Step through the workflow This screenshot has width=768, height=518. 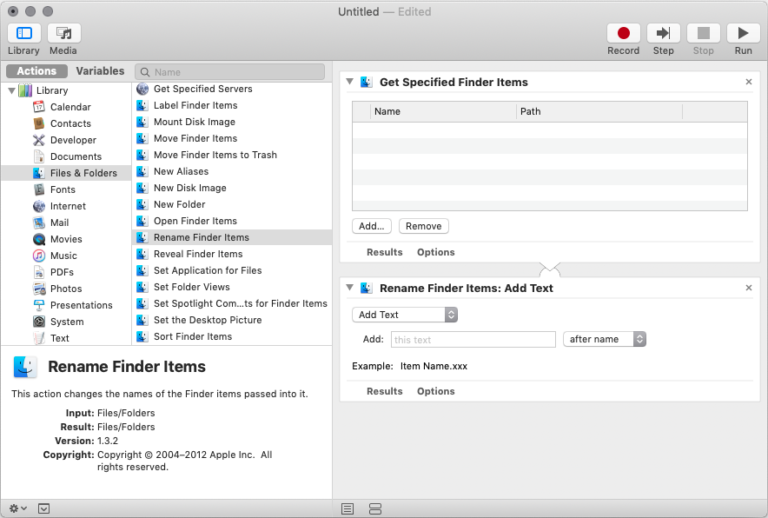pos(663,33)
